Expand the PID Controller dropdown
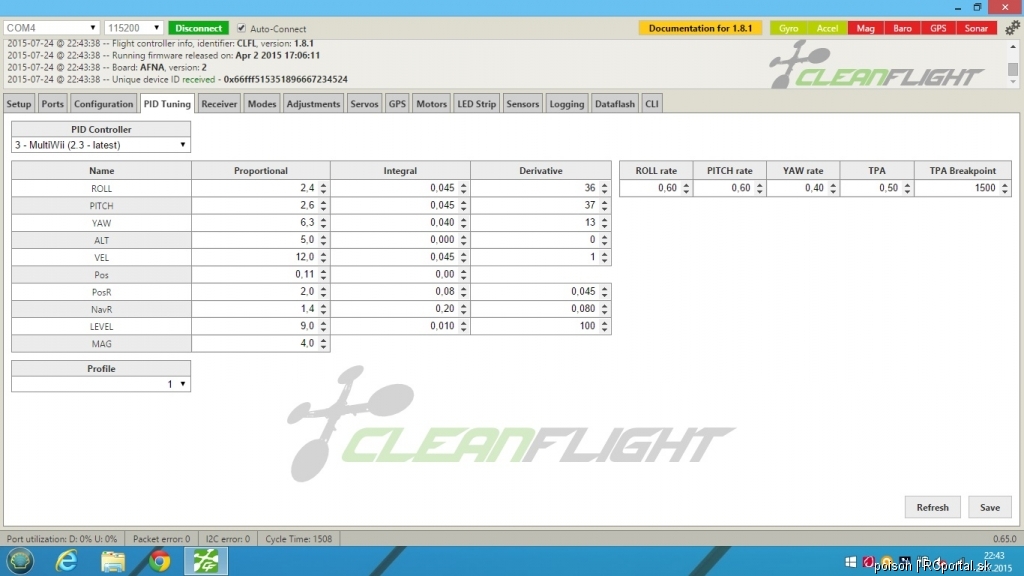The width and height of the screenshot is (1024, 576). [x=101, y=145]
